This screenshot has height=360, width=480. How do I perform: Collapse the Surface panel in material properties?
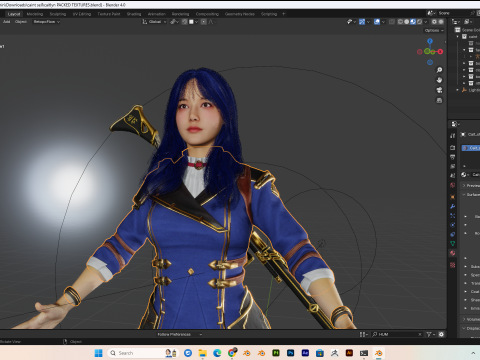coord(464,195)
